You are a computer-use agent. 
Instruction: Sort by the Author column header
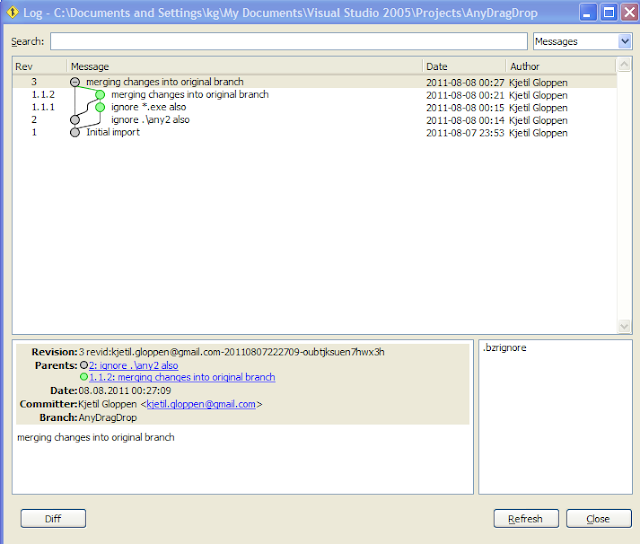(561, 66)
